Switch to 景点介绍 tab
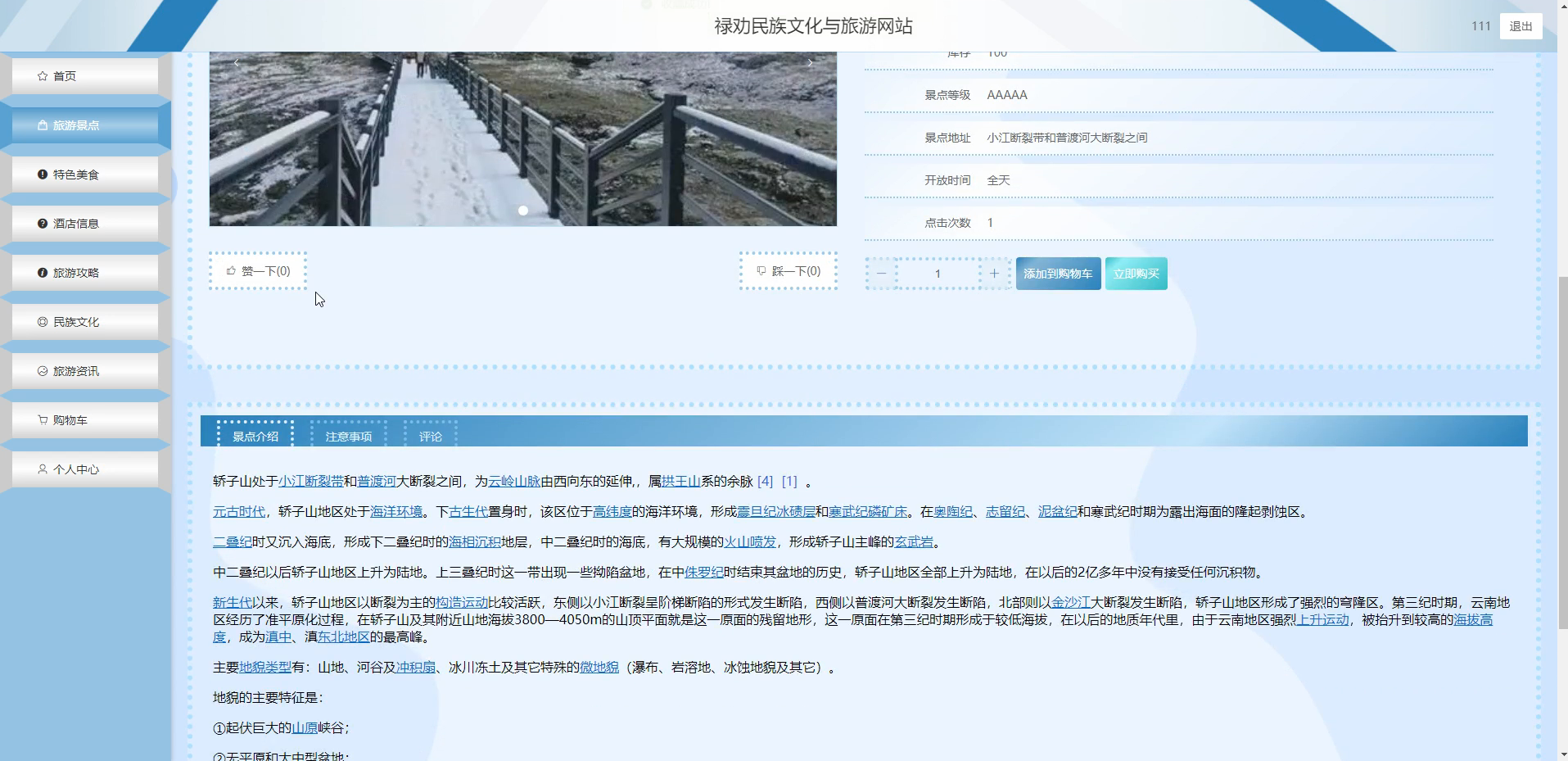1568x761 pixels. 255,434
